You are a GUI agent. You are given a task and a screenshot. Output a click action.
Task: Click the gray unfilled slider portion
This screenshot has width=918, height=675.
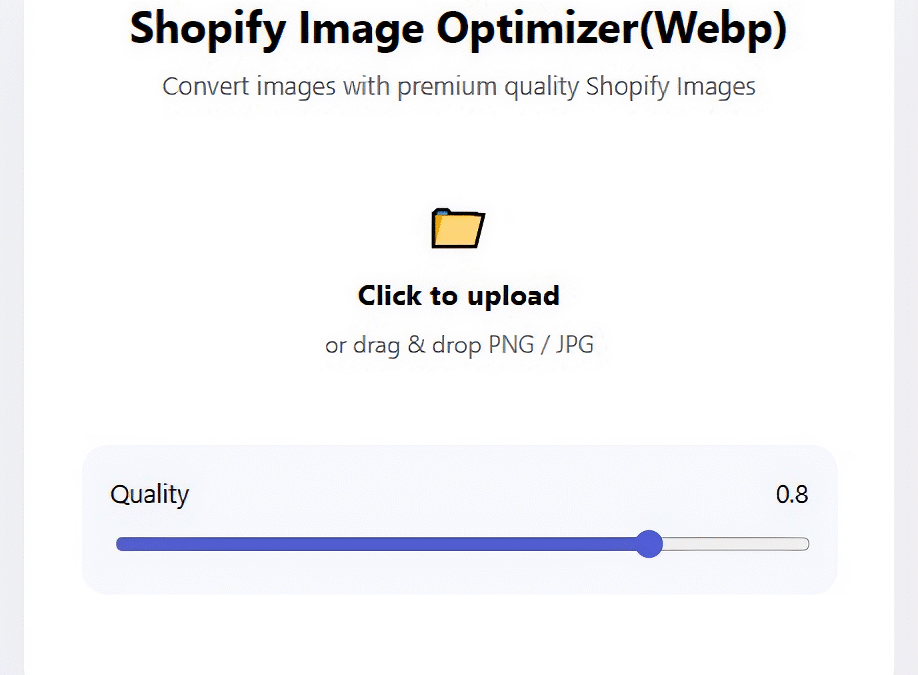[x=735, y=544]
